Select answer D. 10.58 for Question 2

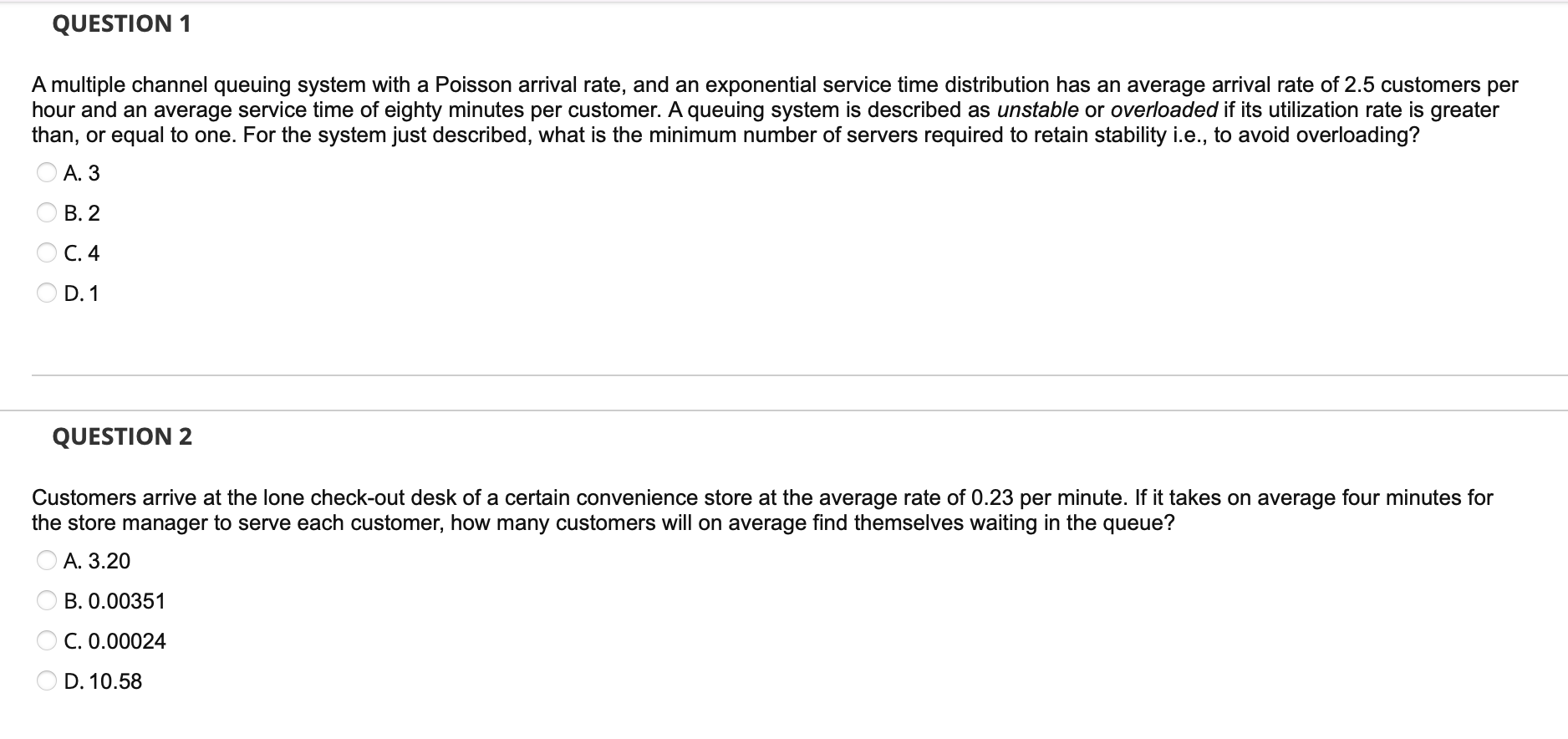click(46, 681)
